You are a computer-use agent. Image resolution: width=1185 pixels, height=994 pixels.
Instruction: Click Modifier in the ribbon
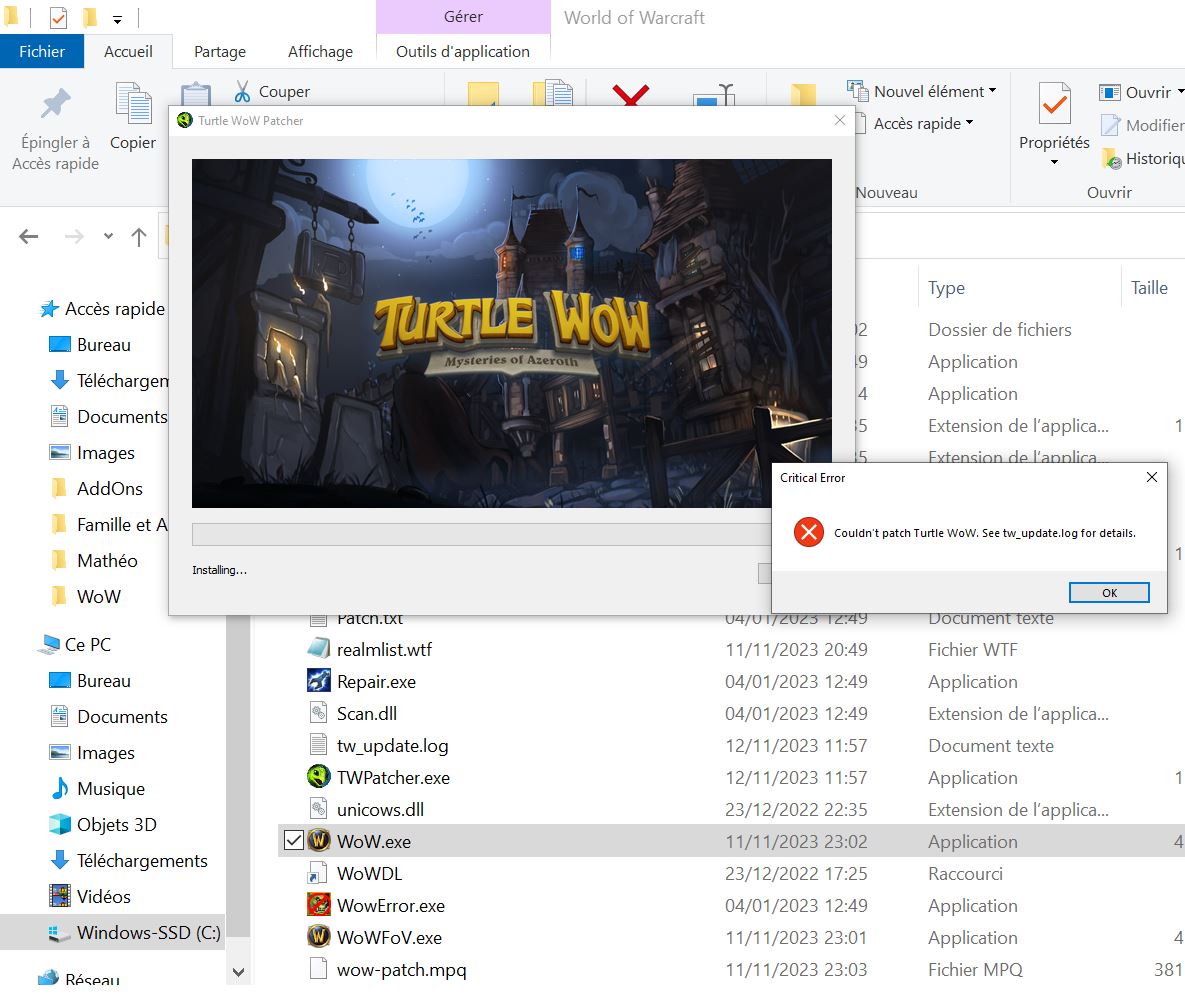1141,125
